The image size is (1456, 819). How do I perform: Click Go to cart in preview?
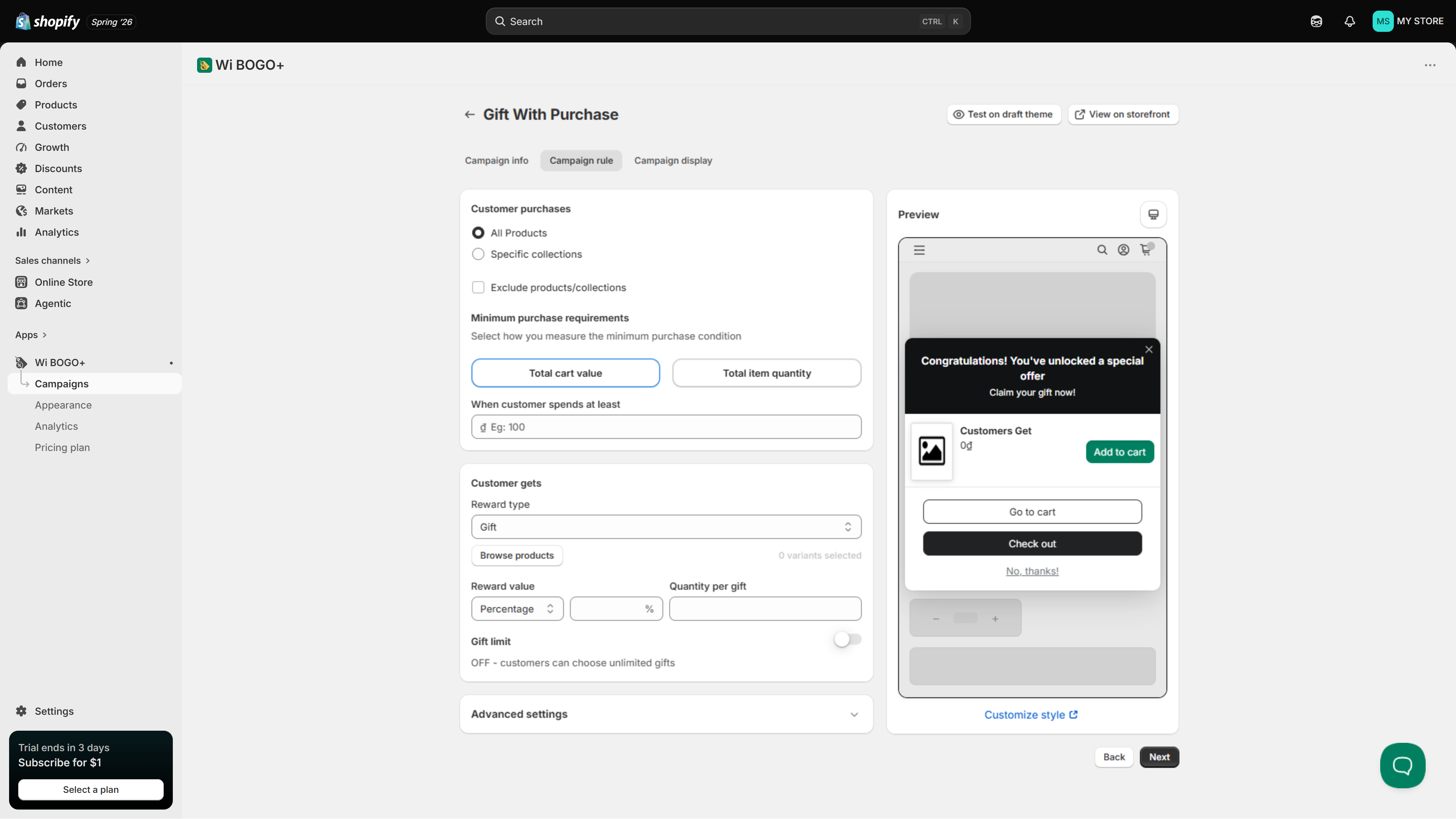(1032, 512)
